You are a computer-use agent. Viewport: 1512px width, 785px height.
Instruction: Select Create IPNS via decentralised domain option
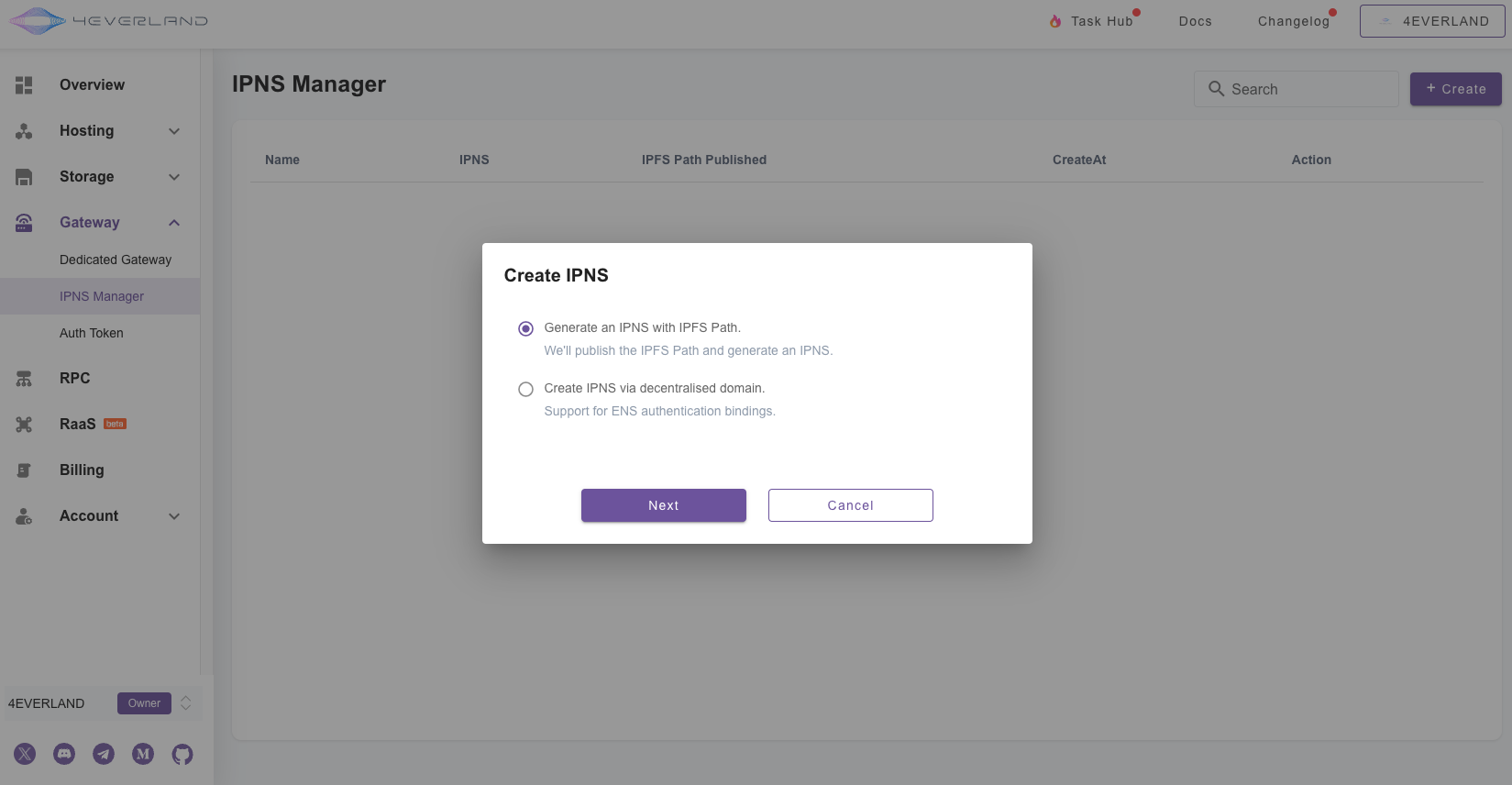[x=525, y=389]
